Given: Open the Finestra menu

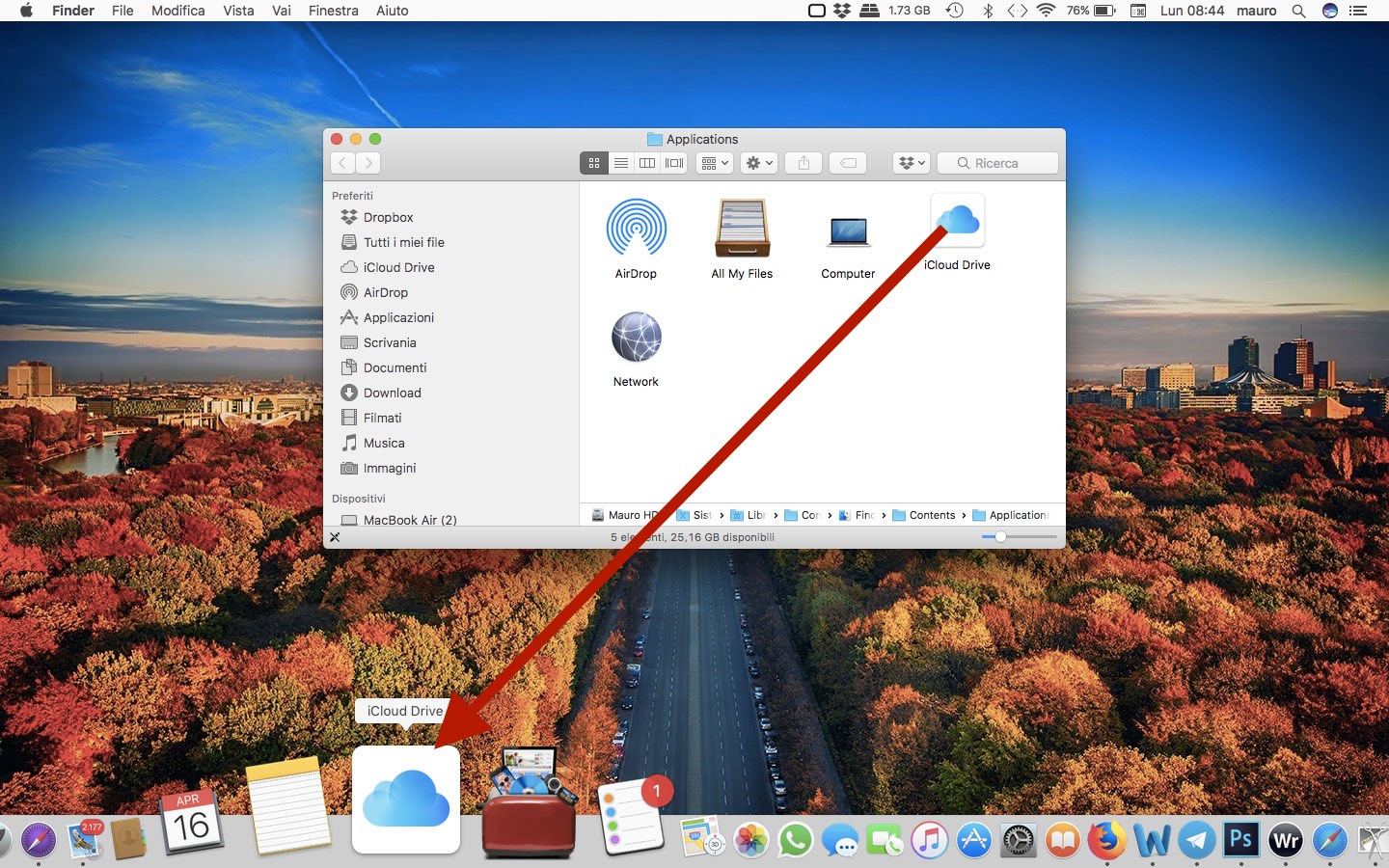Looking at the screenshot, I should 334,11.
